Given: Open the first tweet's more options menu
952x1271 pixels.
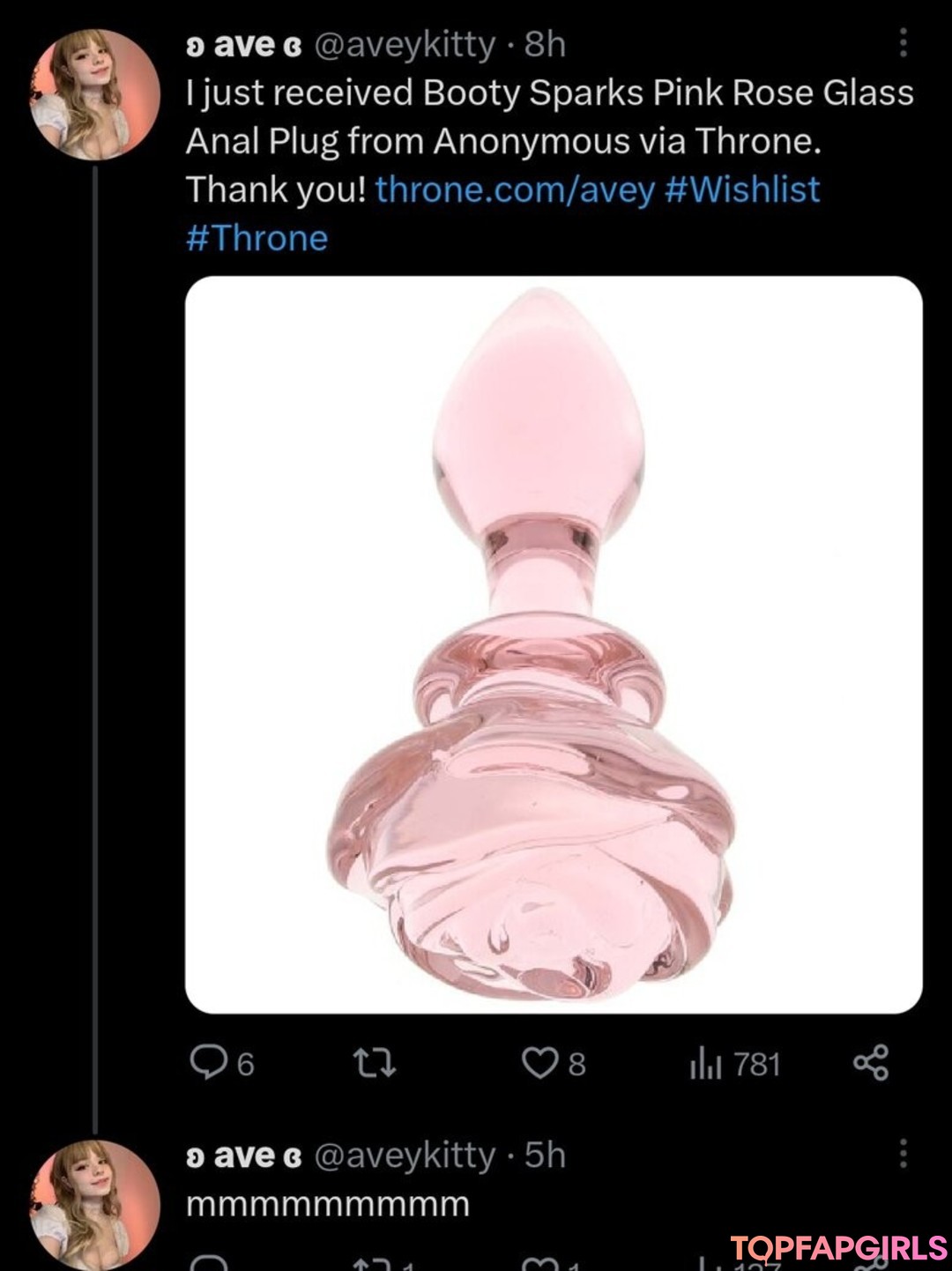Looking at the screenshot, I should 903,42.
